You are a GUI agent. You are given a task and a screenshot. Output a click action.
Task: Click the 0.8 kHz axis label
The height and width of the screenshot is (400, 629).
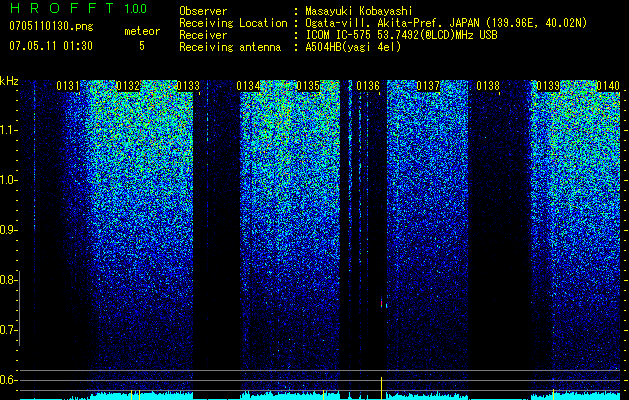[8, 280]
